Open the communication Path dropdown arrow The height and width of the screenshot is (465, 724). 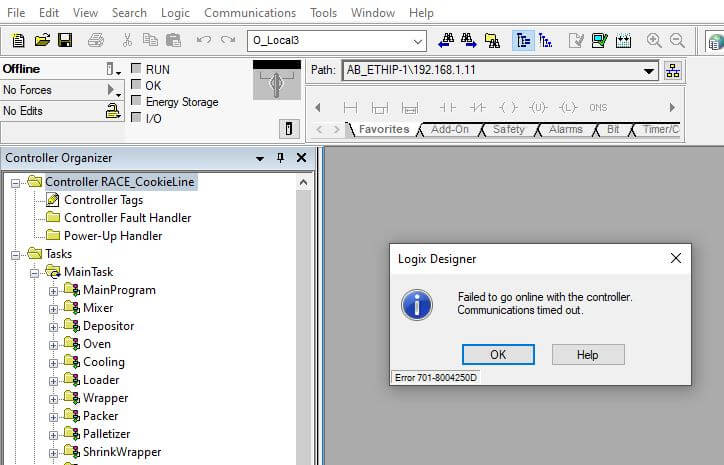pos(649,71)
